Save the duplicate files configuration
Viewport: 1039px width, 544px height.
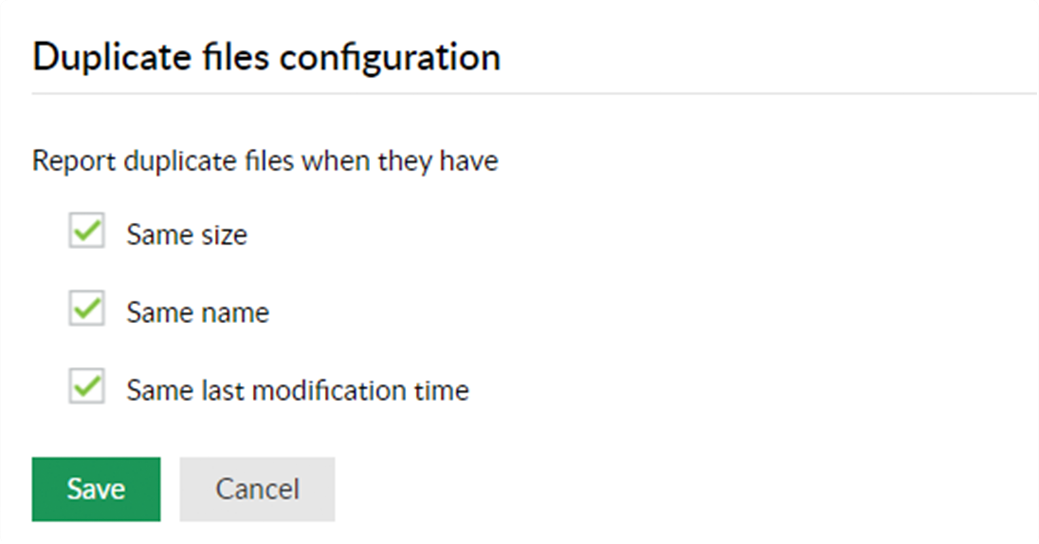(96, 489)
